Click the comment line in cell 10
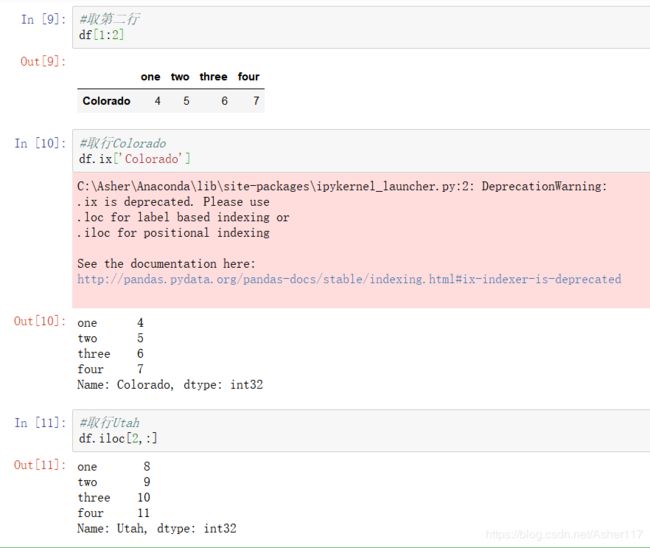Screen dimensions: 650x548 click(x=122, y=143)
